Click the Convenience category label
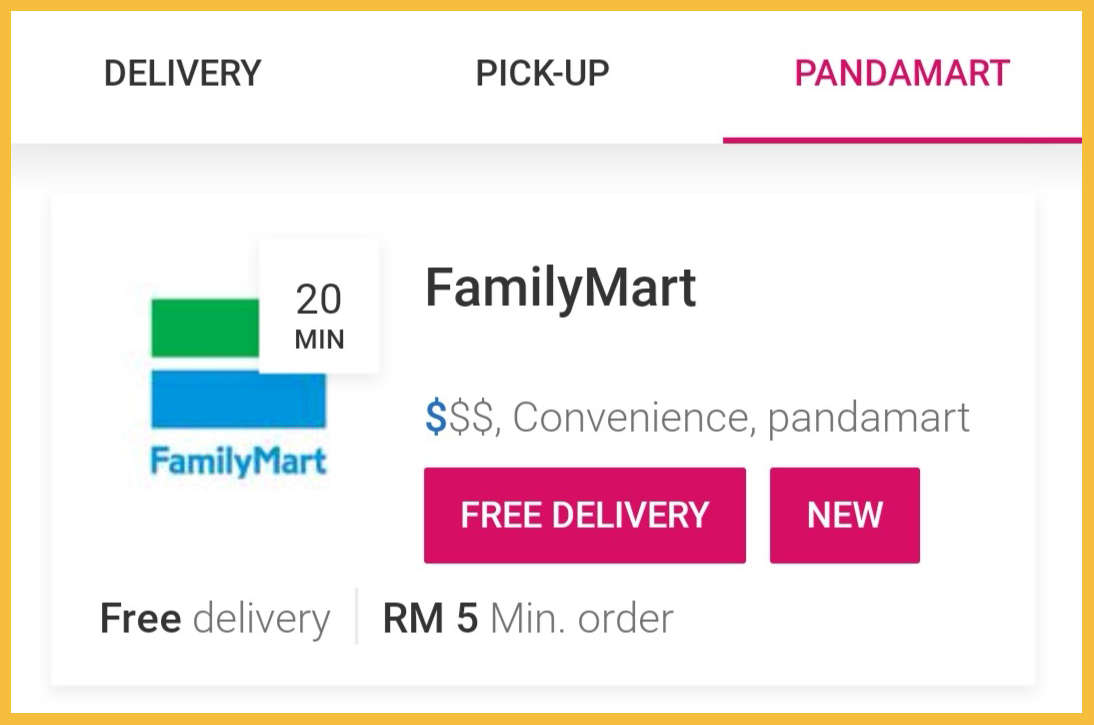 (631, 418)
